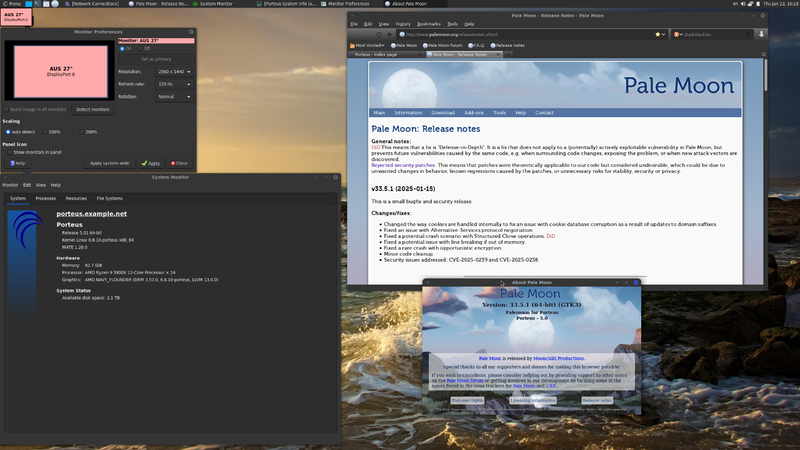Expand the Refresh rate dropdown
Viewport: 800px width, 450px height.
coord(174,85)
